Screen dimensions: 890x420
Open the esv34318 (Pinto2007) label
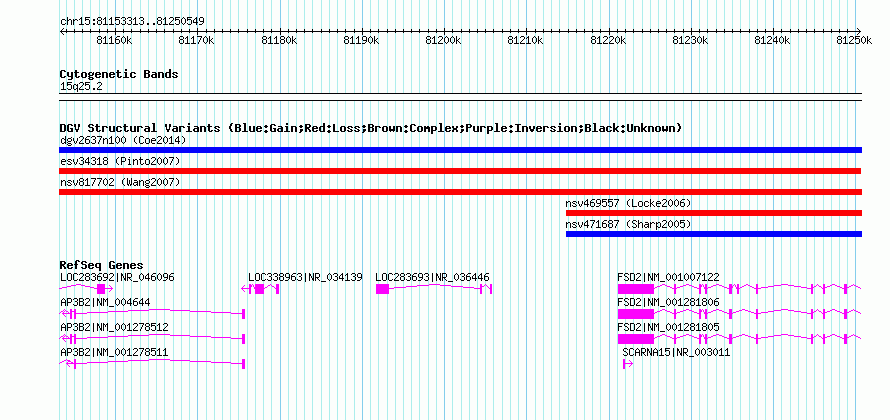[x=120, y=161]
